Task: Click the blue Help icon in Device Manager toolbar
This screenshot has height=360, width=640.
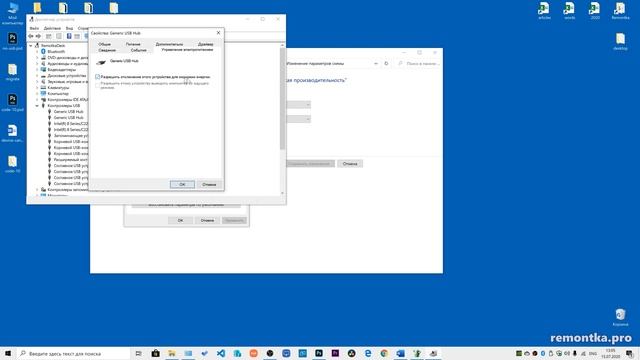Action: coord(69,36)
